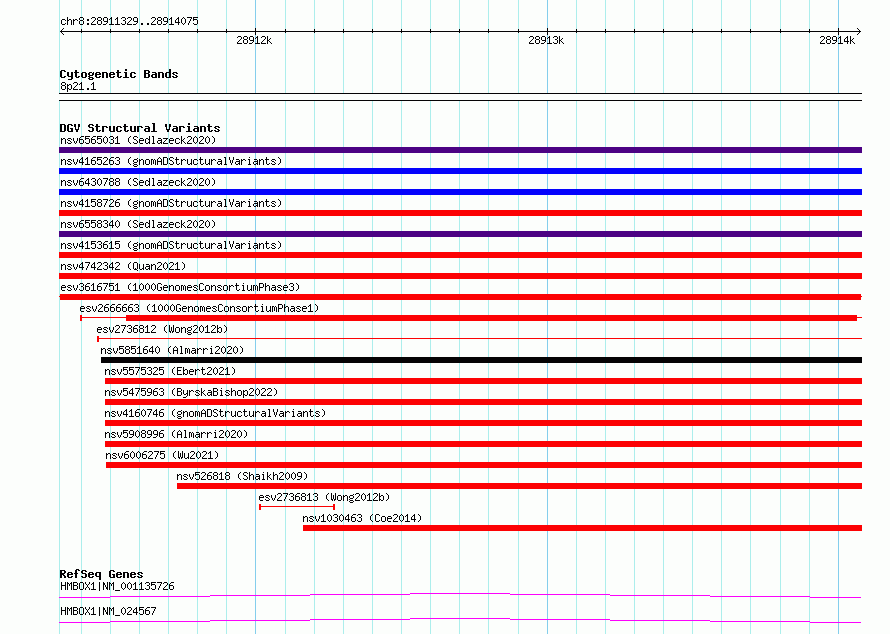Open the nsv4153615 gnomAD variant label
Viewport: 890px width, 634px height.
(x=171, y=245)
